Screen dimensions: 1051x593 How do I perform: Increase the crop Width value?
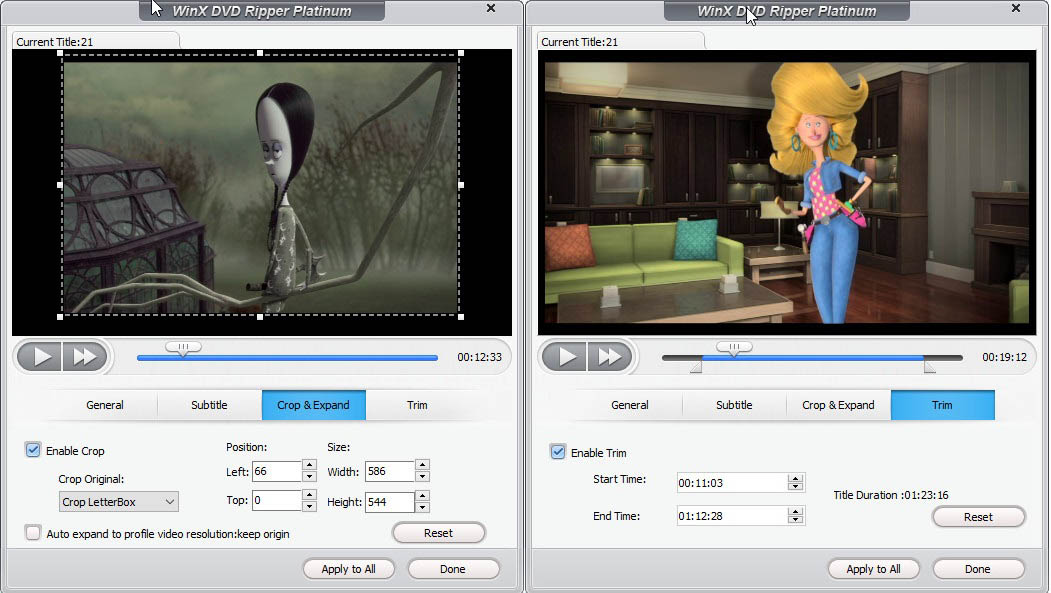[x=422, y=465]
